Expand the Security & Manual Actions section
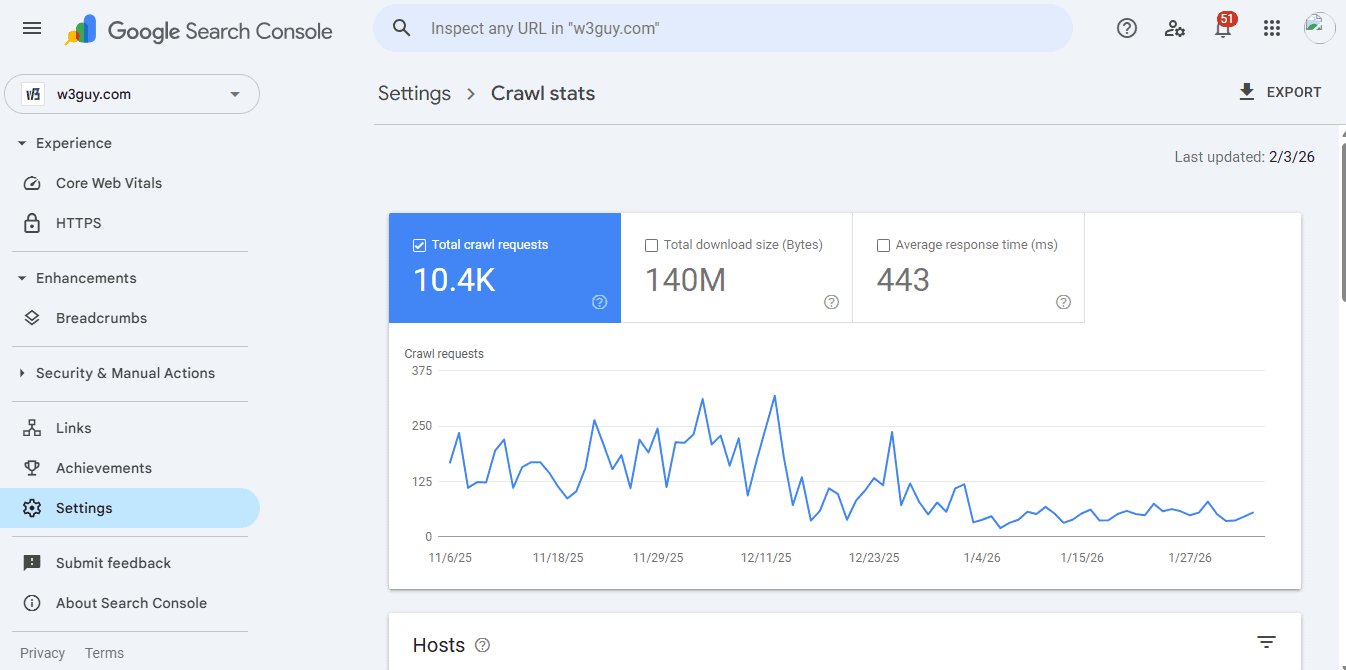Viewport: 1346px width, 670px height. (x=22, y=372)
